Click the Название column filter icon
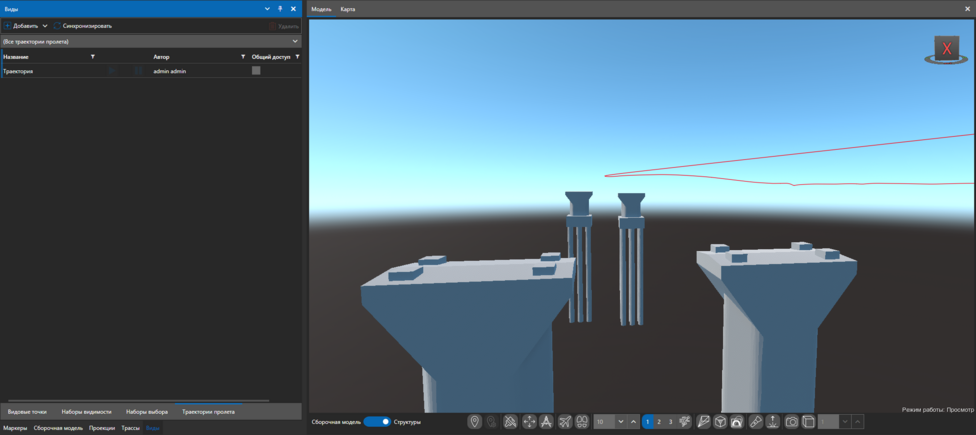The height and width of the screenshot is (435, 976). tap(93, 57)
